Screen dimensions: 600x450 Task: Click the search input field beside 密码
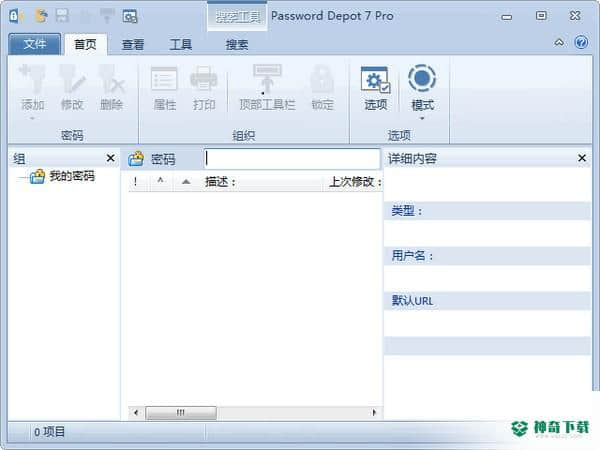tap(292, 158)
